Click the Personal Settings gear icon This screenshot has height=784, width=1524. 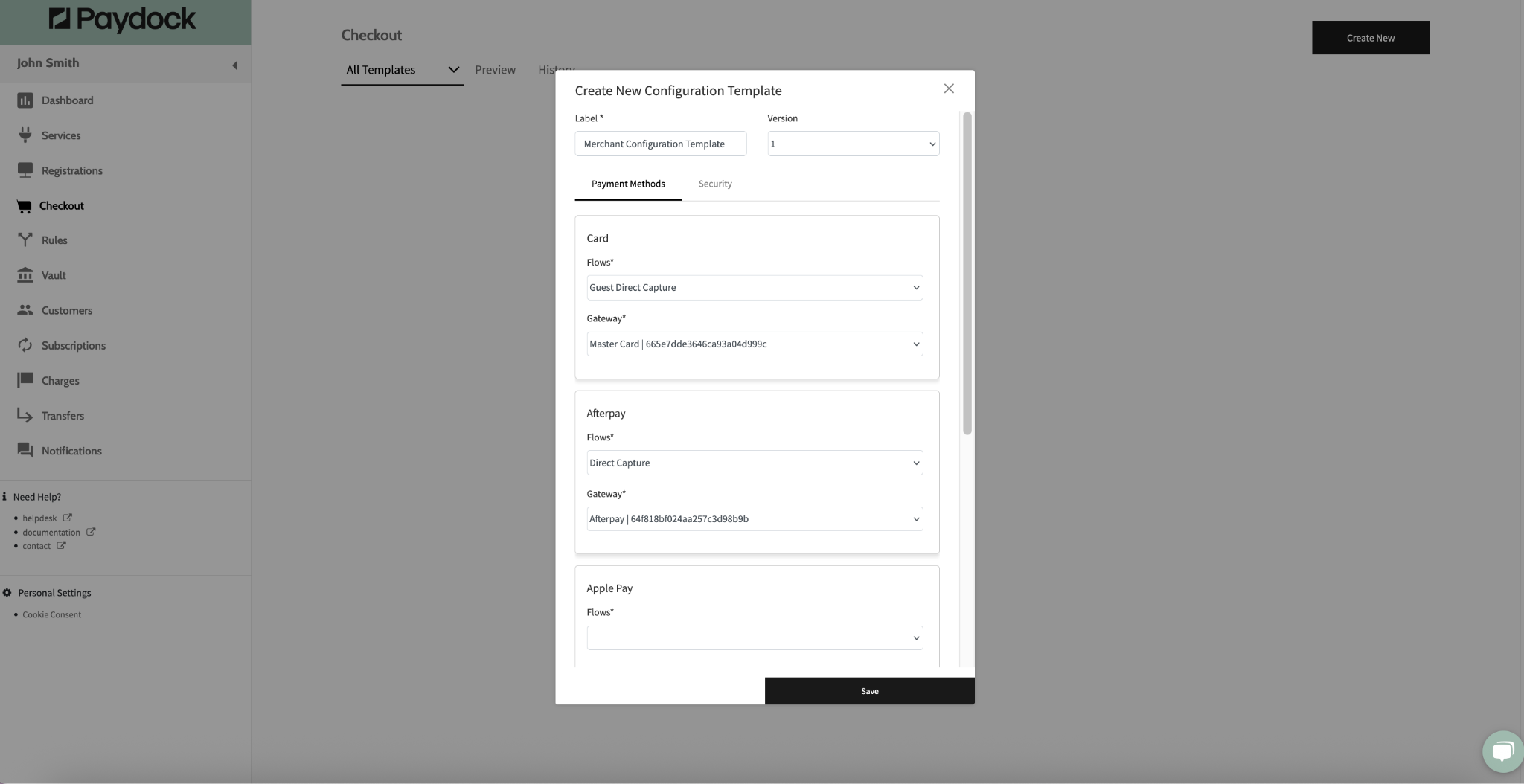[x=7, y=593]
